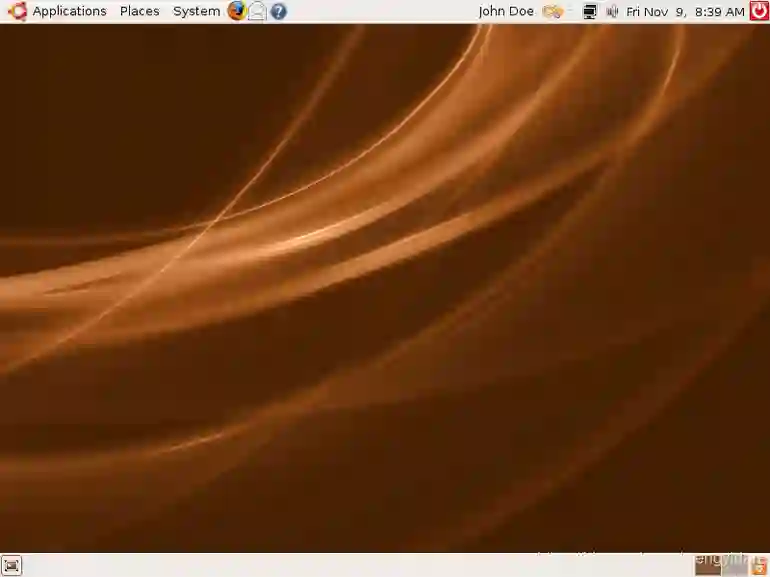The width and height of the screenshot is (770, 577).
Task: Click the Ubuntu logo beside Applications
Action: (x=18, y=11)
